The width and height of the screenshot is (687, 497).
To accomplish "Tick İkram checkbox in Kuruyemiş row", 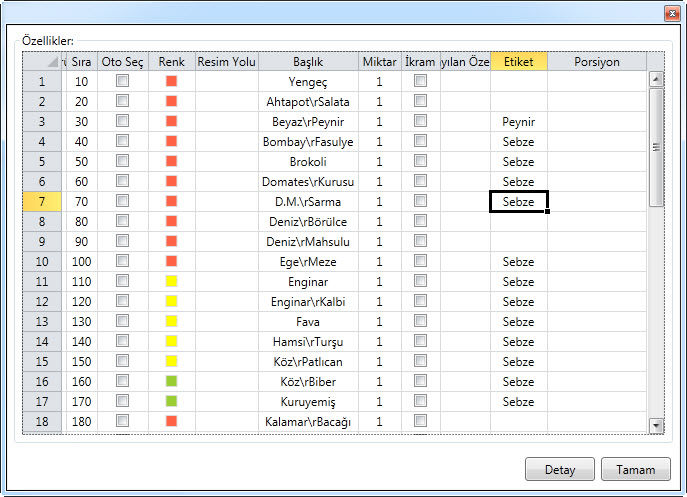I will pos(421,401).
